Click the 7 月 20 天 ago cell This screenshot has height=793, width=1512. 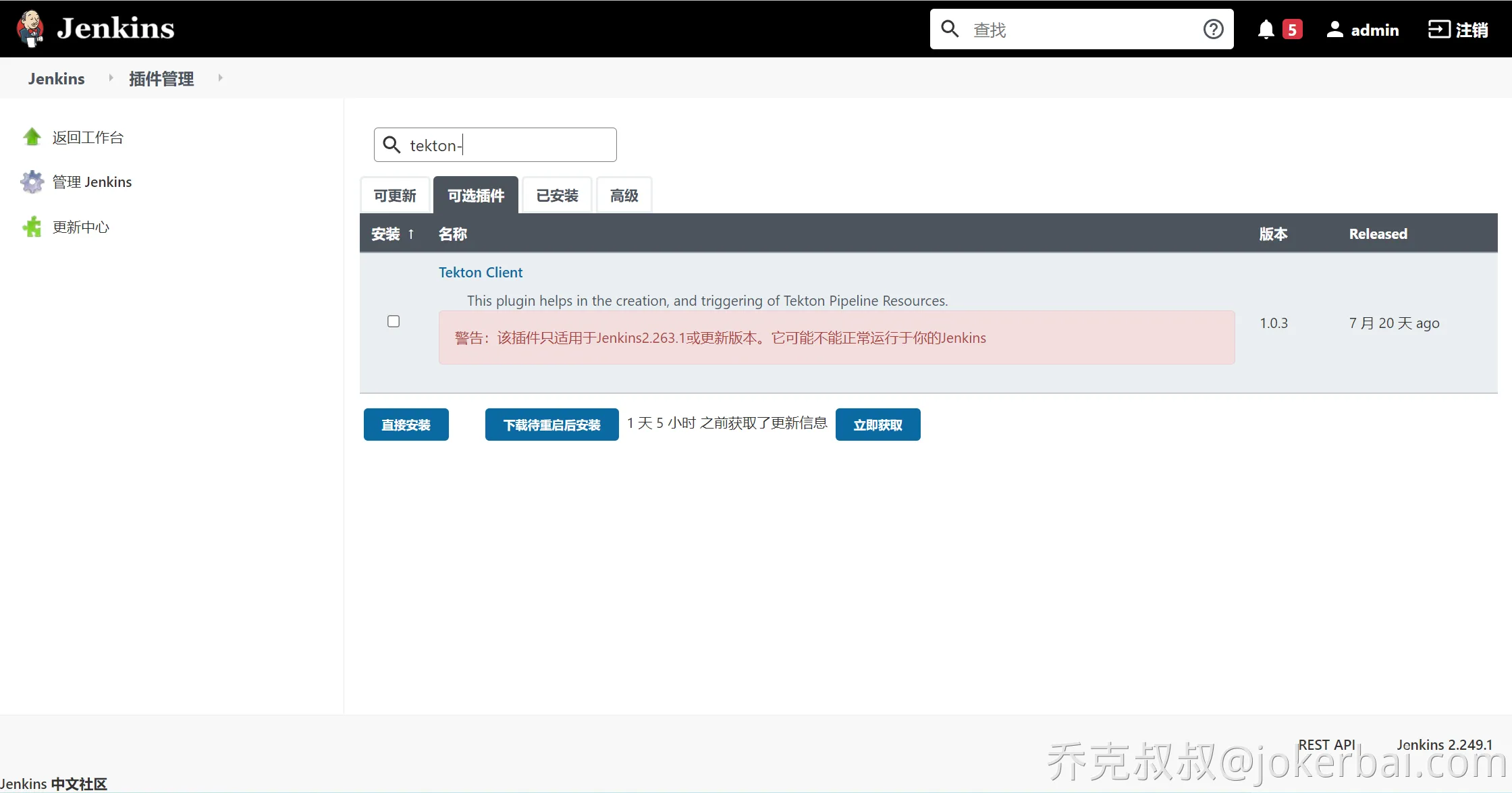1394,323
